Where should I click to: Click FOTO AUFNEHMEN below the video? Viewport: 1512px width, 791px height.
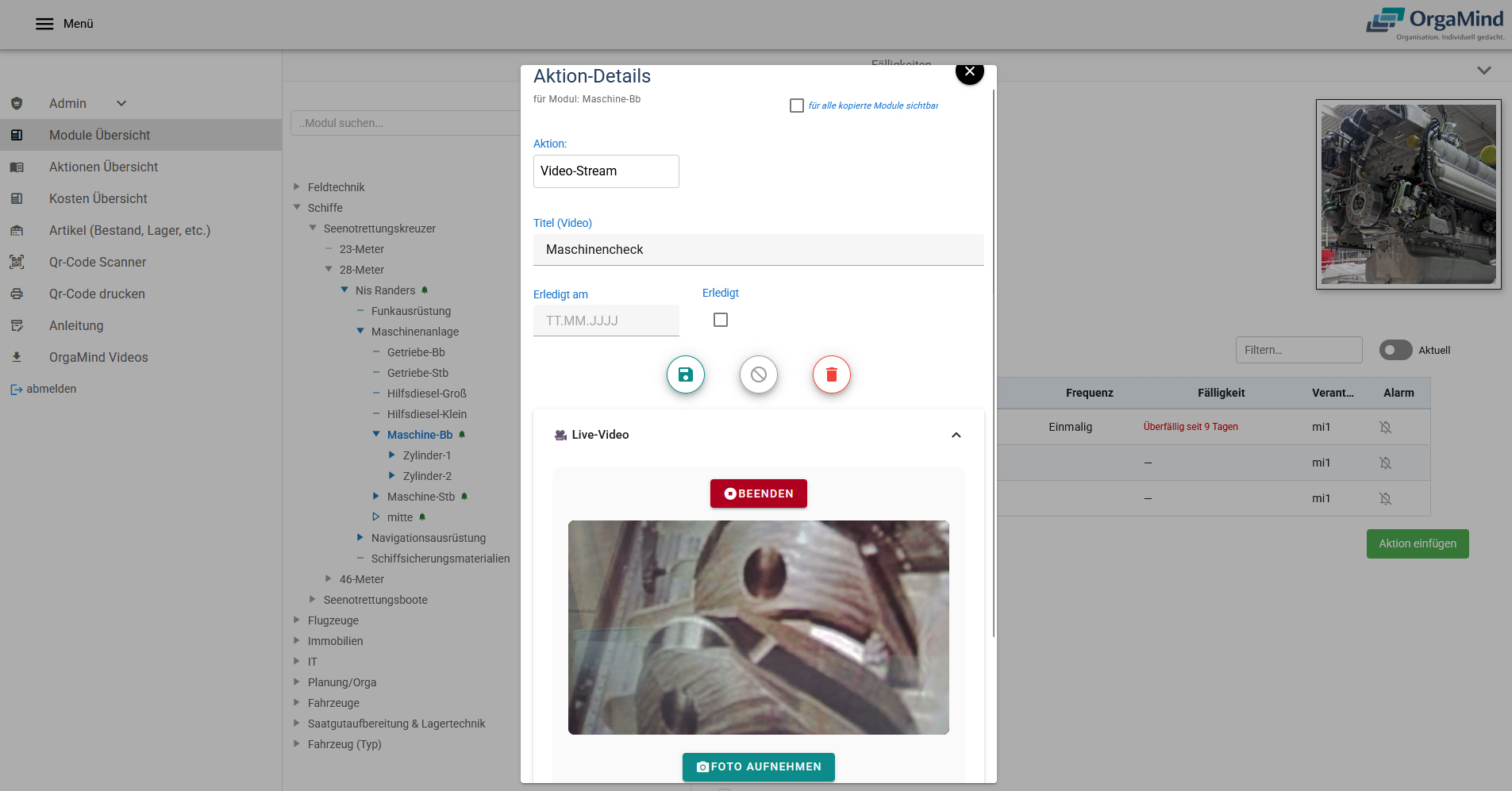(758, 766)
